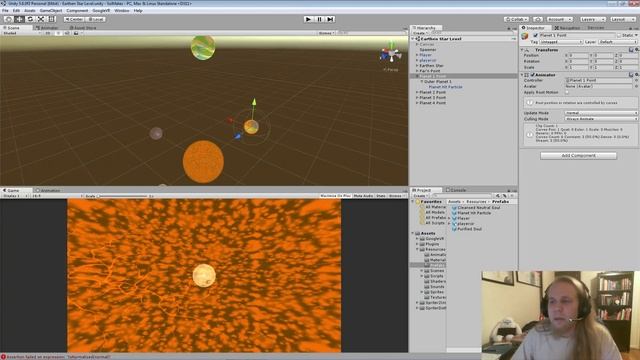Viewport: 640px width, 360px height.
Task: Open the Collab dropdown
Action: (x=516, y=19)
